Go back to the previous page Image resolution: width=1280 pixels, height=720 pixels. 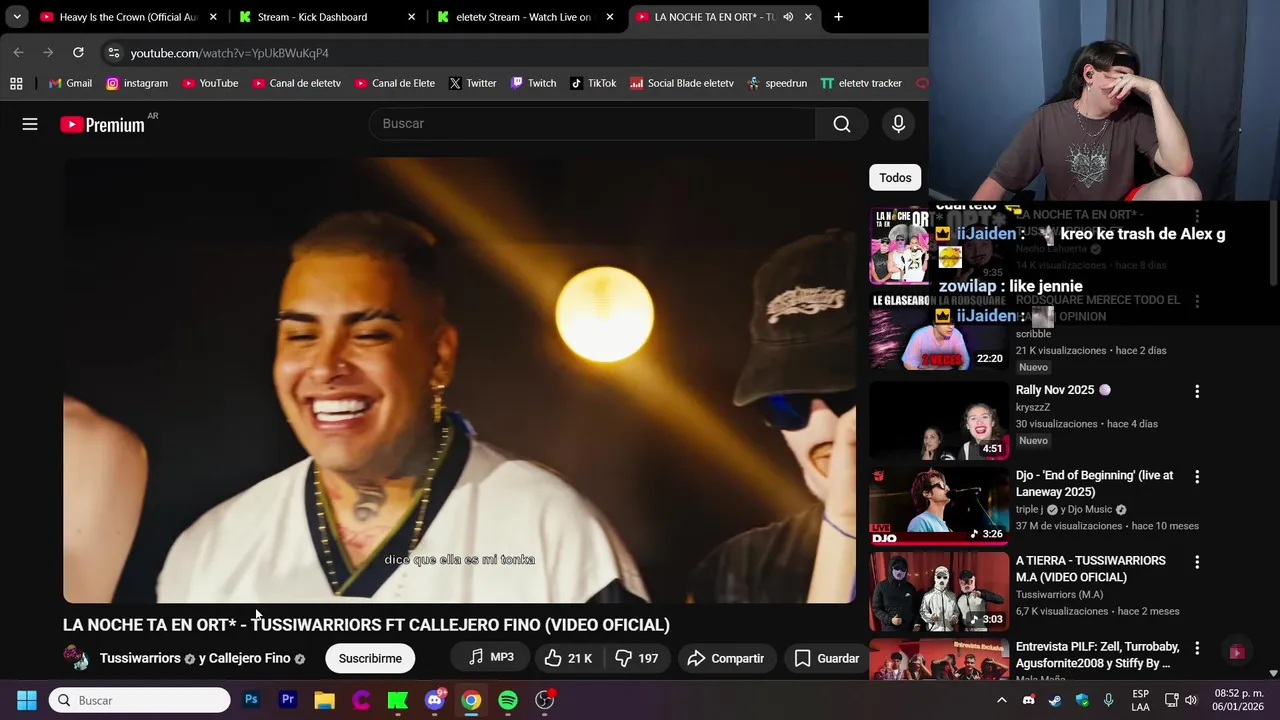18,52
